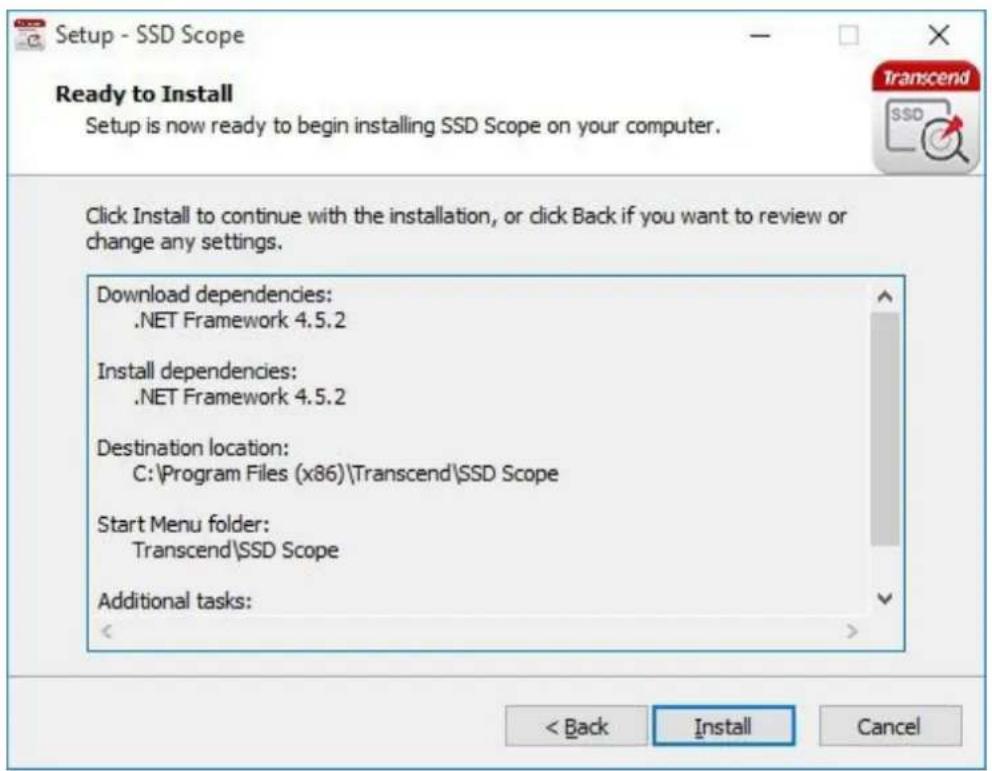Close the SSD Scope setup window
The width and height of the screenshot is (992, 771).
[x=939, y=35]
